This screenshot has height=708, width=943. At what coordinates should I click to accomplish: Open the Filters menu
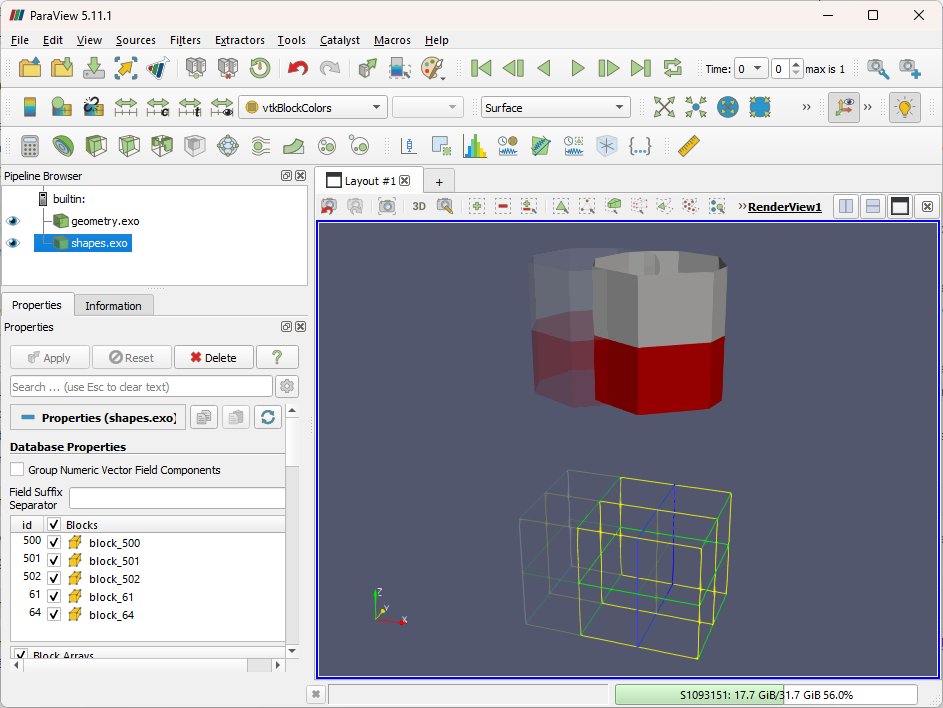pyautogui.click(x=185, y=40)
